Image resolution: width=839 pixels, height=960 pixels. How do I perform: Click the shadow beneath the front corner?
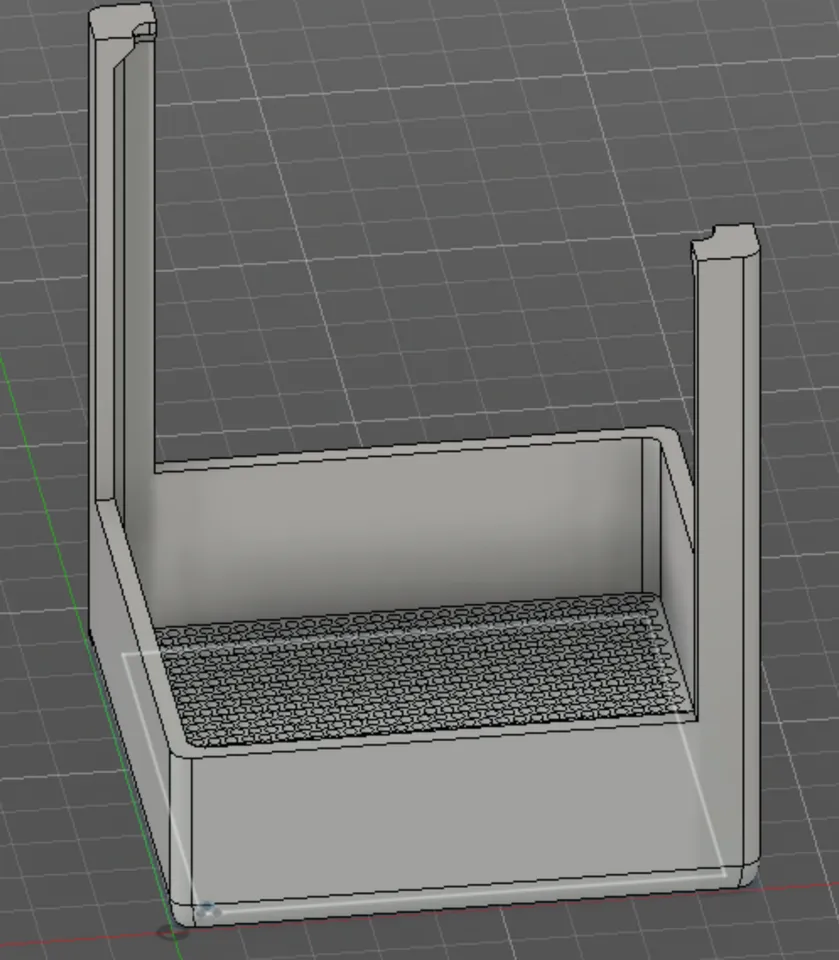(175, 935)
